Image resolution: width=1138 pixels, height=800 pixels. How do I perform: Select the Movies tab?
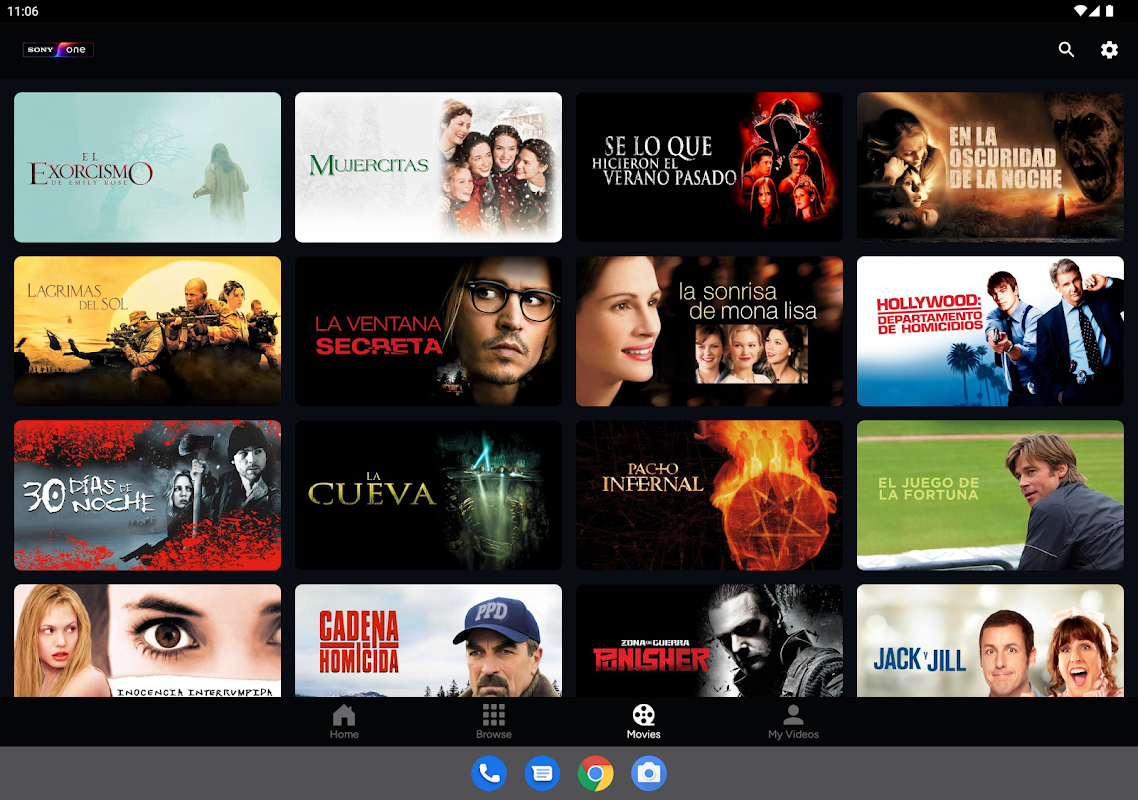644,722
